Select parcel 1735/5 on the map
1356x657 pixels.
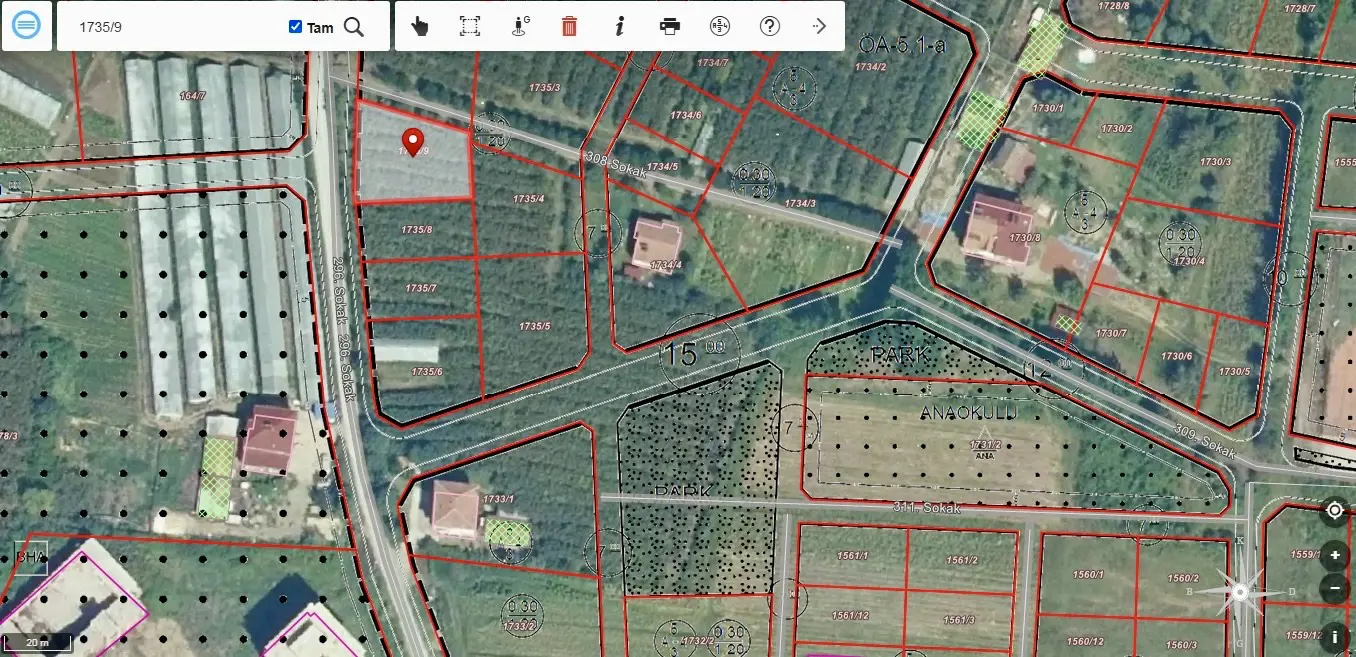[534, 326]
